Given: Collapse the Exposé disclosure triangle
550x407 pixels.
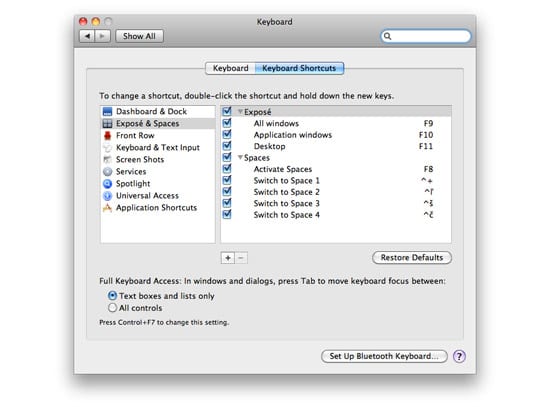Looking at the screenshot, I should coord(240,112).
